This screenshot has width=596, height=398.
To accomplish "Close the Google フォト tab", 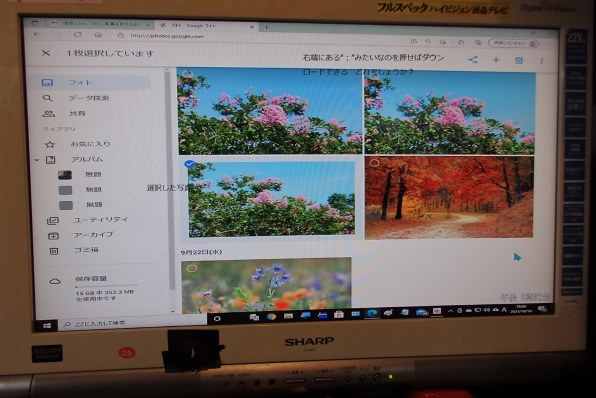I will point(251,27).
